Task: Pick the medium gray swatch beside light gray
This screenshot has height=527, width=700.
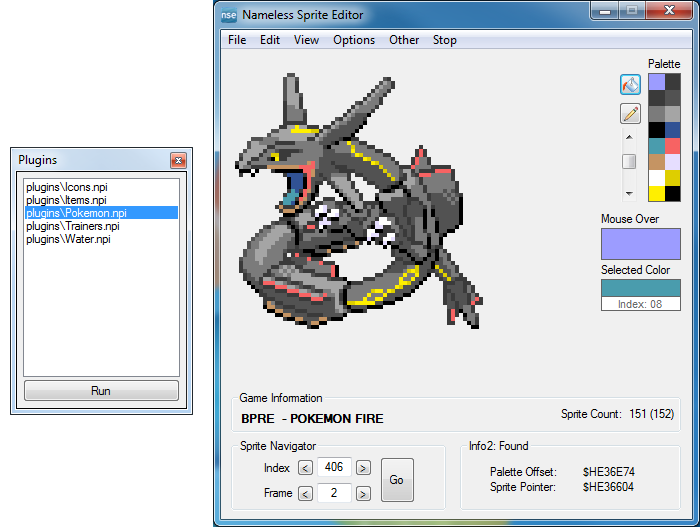Action: [657, 114]
